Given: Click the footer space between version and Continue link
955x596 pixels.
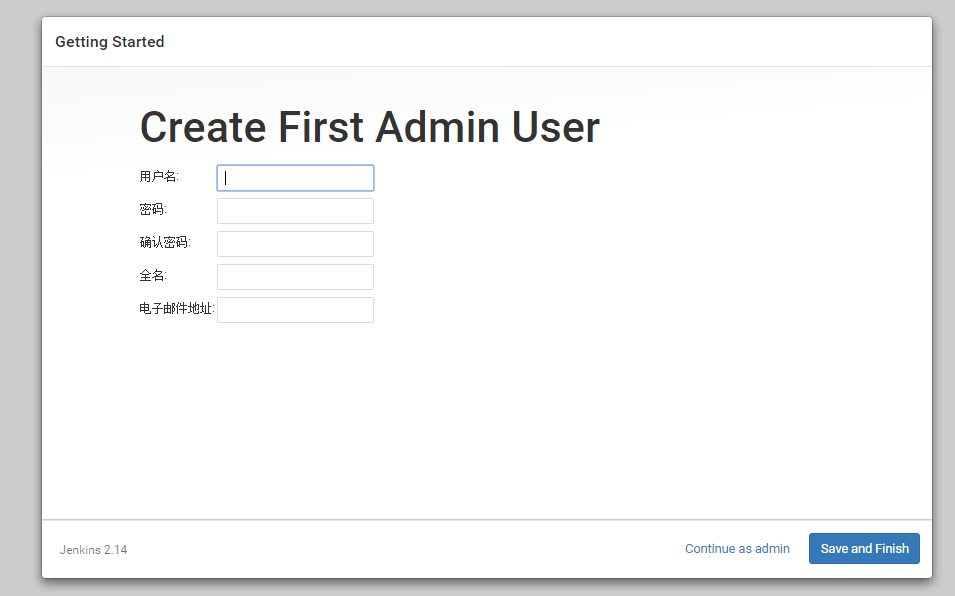Looking at the screenshot, I should pyautogui.click(x=402, y=549).
